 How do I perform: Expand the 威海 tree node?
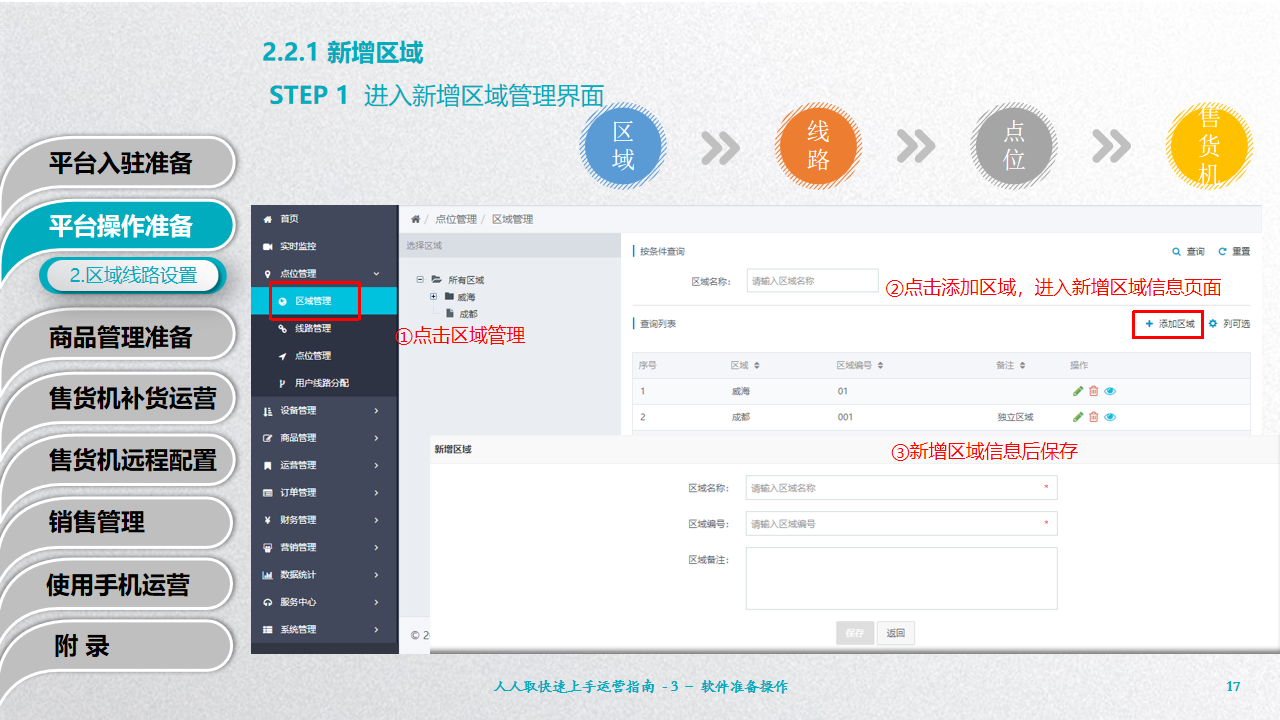[x=434, y=297]
